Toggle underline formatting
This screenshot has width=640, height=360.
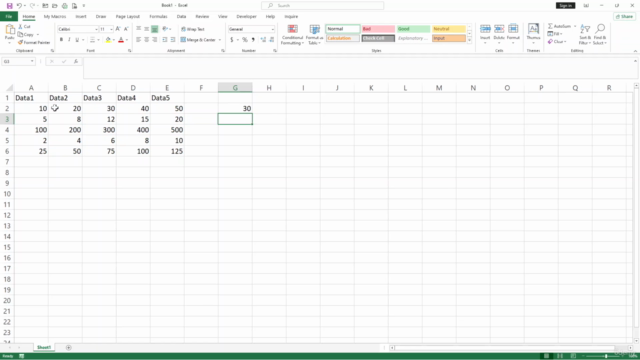(77, 40)
